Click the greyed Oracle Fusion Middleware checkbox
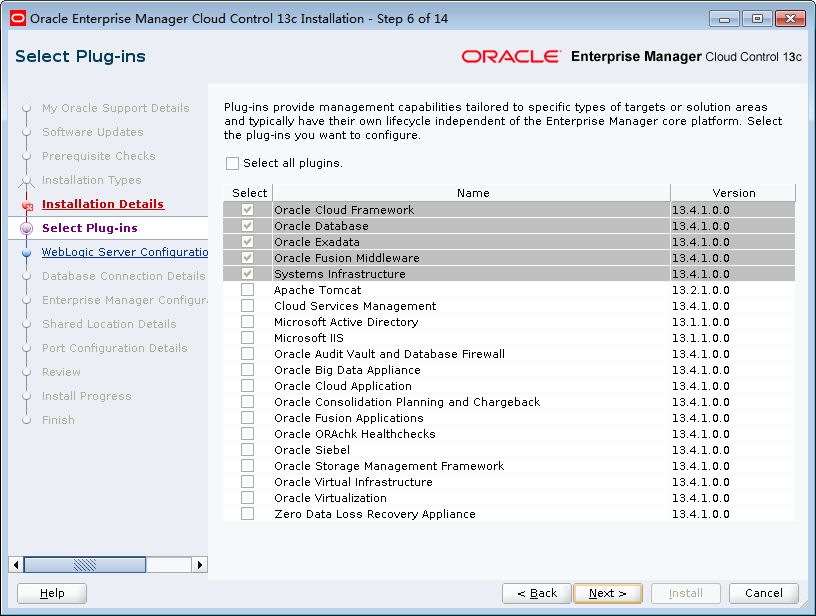The height and width of the screenshot is (616, 816). pos(248,258)
